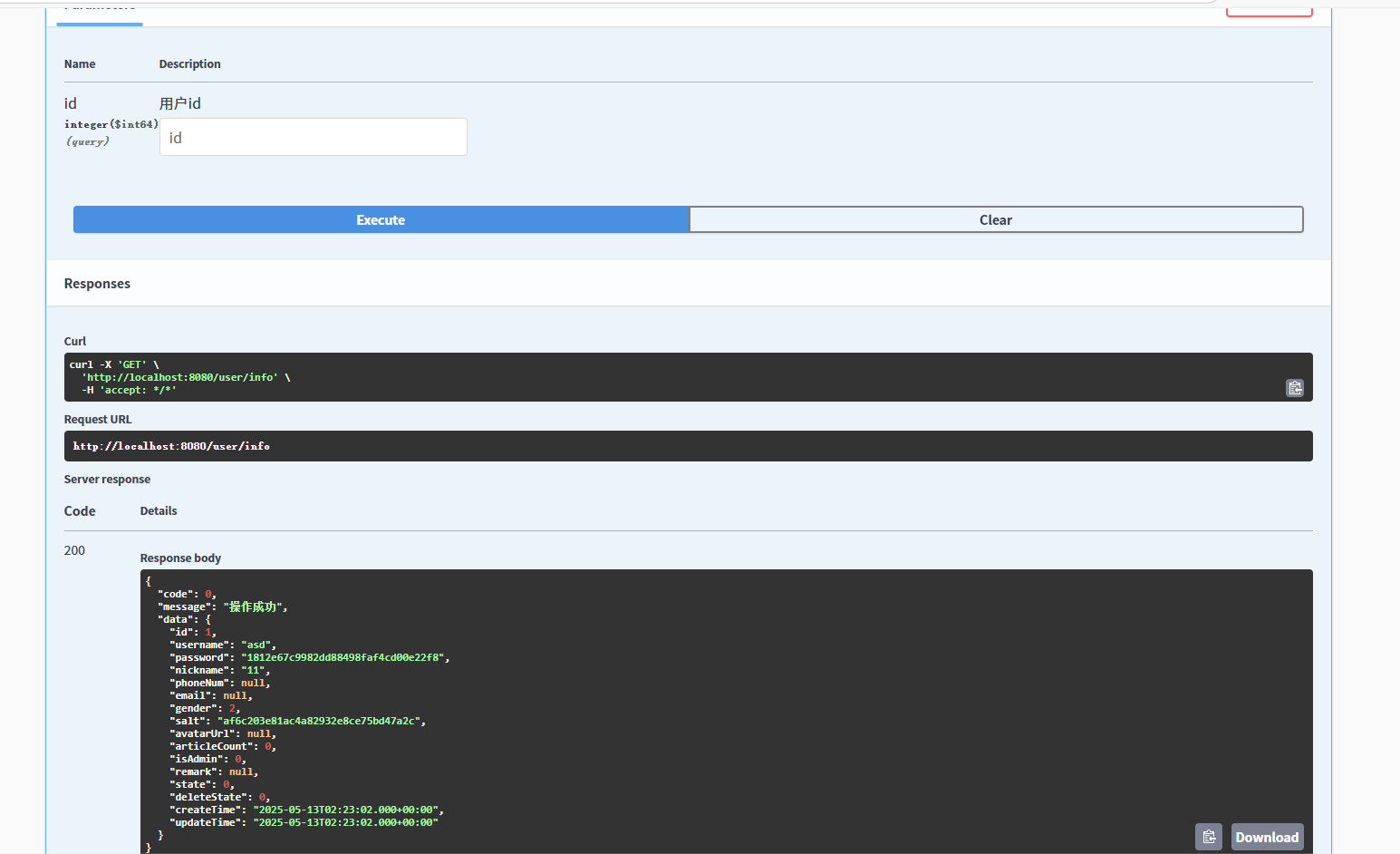The image size is (1400, 854).
Task: Select the curl command line 'curl -X GET'
Action: pos(114,364)
